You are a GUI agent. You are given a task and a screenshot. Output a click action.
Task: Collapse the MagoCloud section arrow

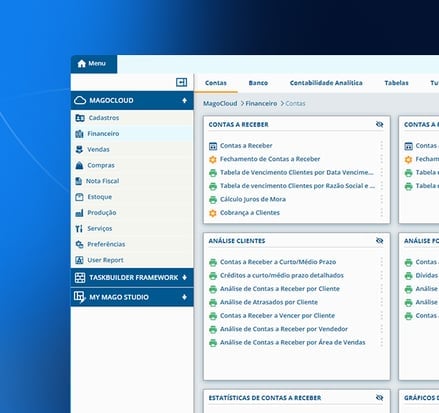coord(184,100)
